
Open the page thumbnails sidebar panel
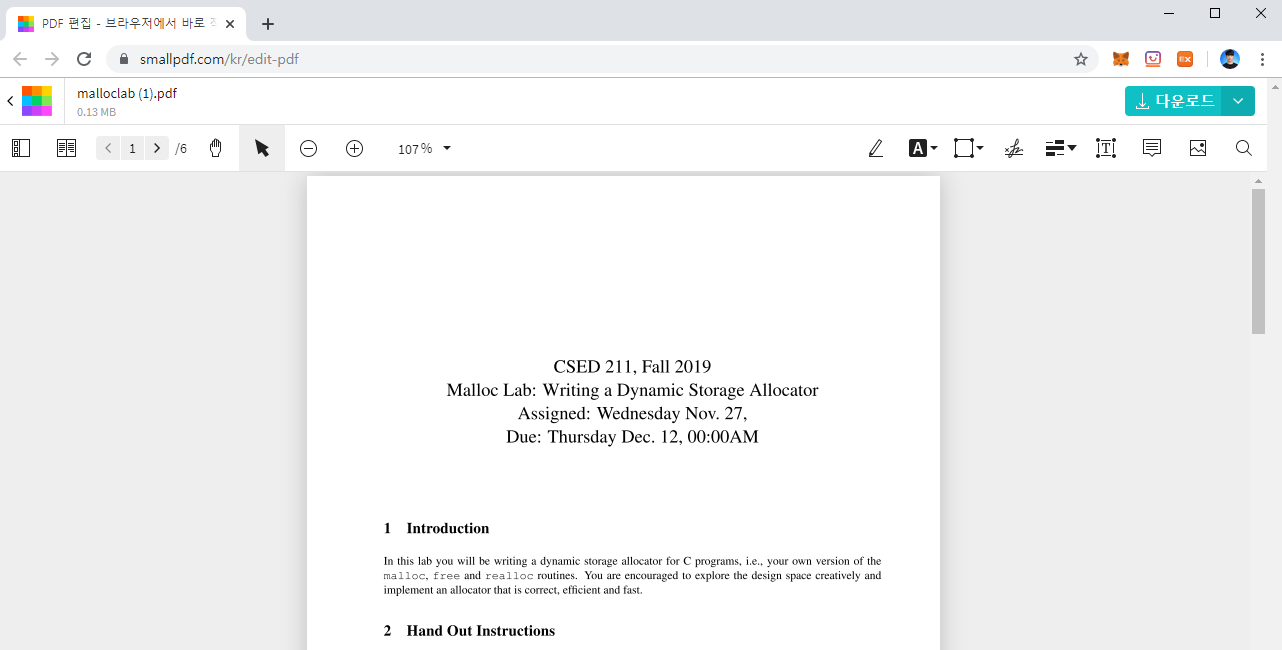[21, 148]
